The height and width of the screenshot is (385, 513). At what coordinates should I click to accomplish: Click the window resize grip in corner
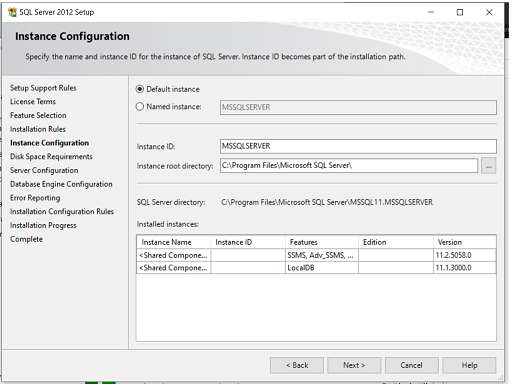pos(501,378)
